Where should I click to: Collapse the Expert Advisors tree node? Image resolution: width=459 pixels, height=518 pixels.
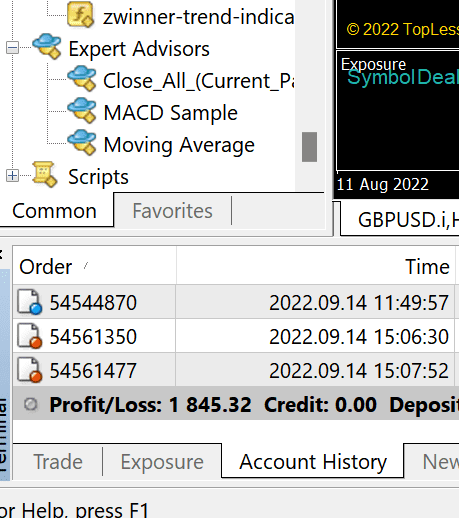(x=12, y=48)
